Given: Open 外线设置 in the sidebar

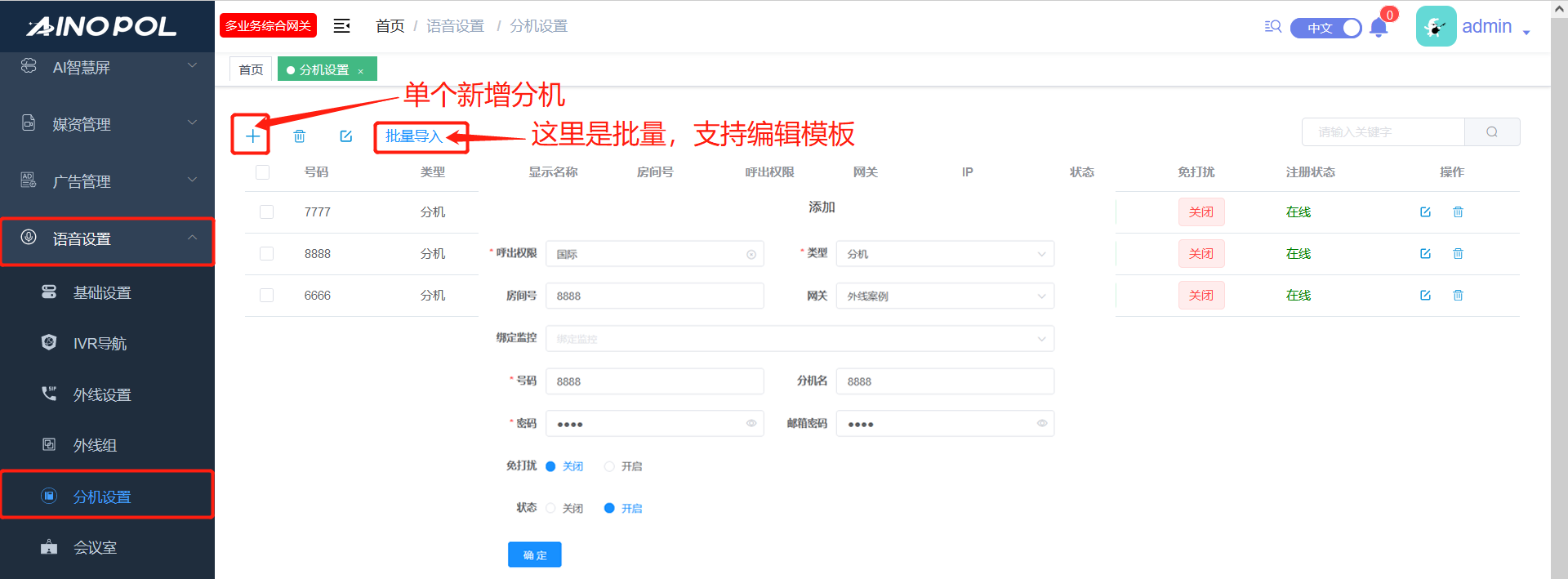Looking at the screenshot, I should point(102,394).
